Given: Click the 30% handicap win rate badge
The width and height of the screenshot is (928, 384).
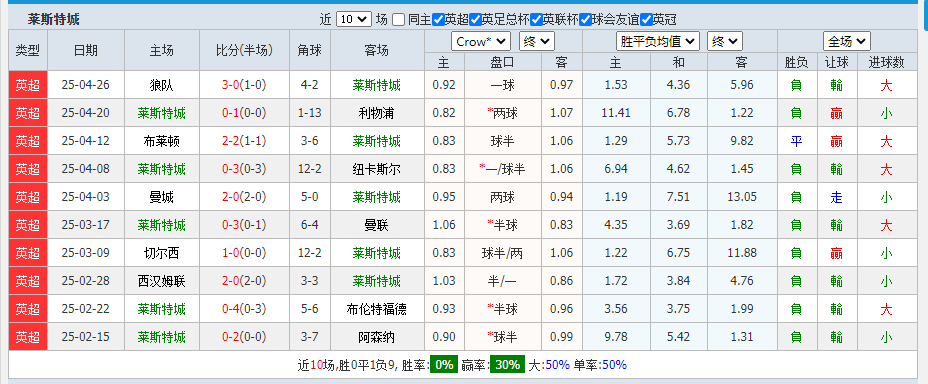Looking at the screenshot, I should [x=507, y=364].
